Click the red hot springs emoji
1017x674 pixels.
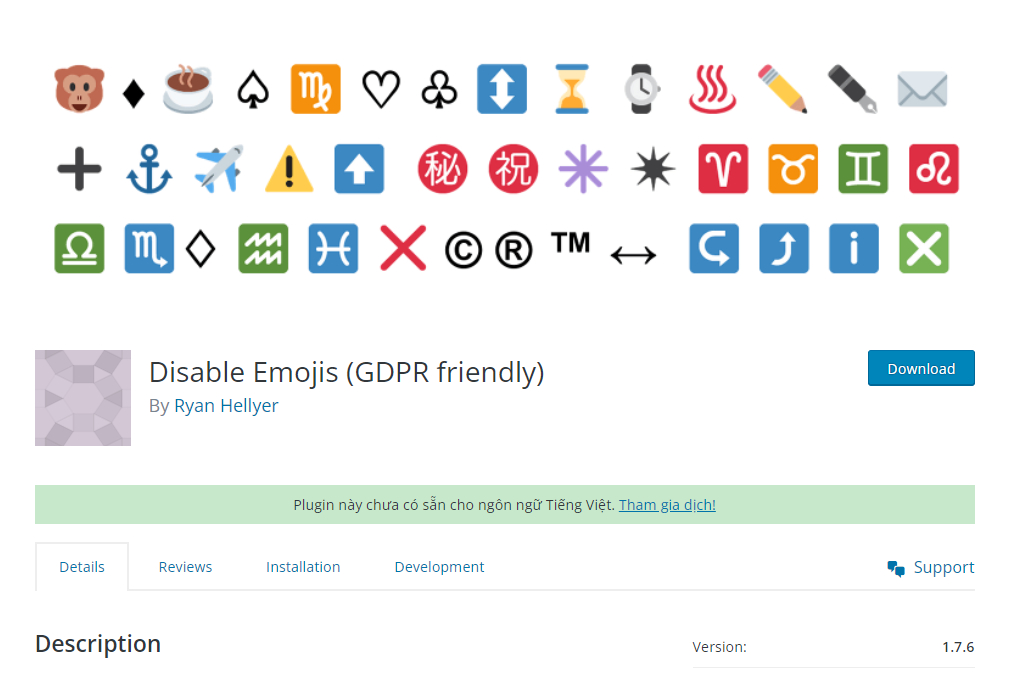712,89
